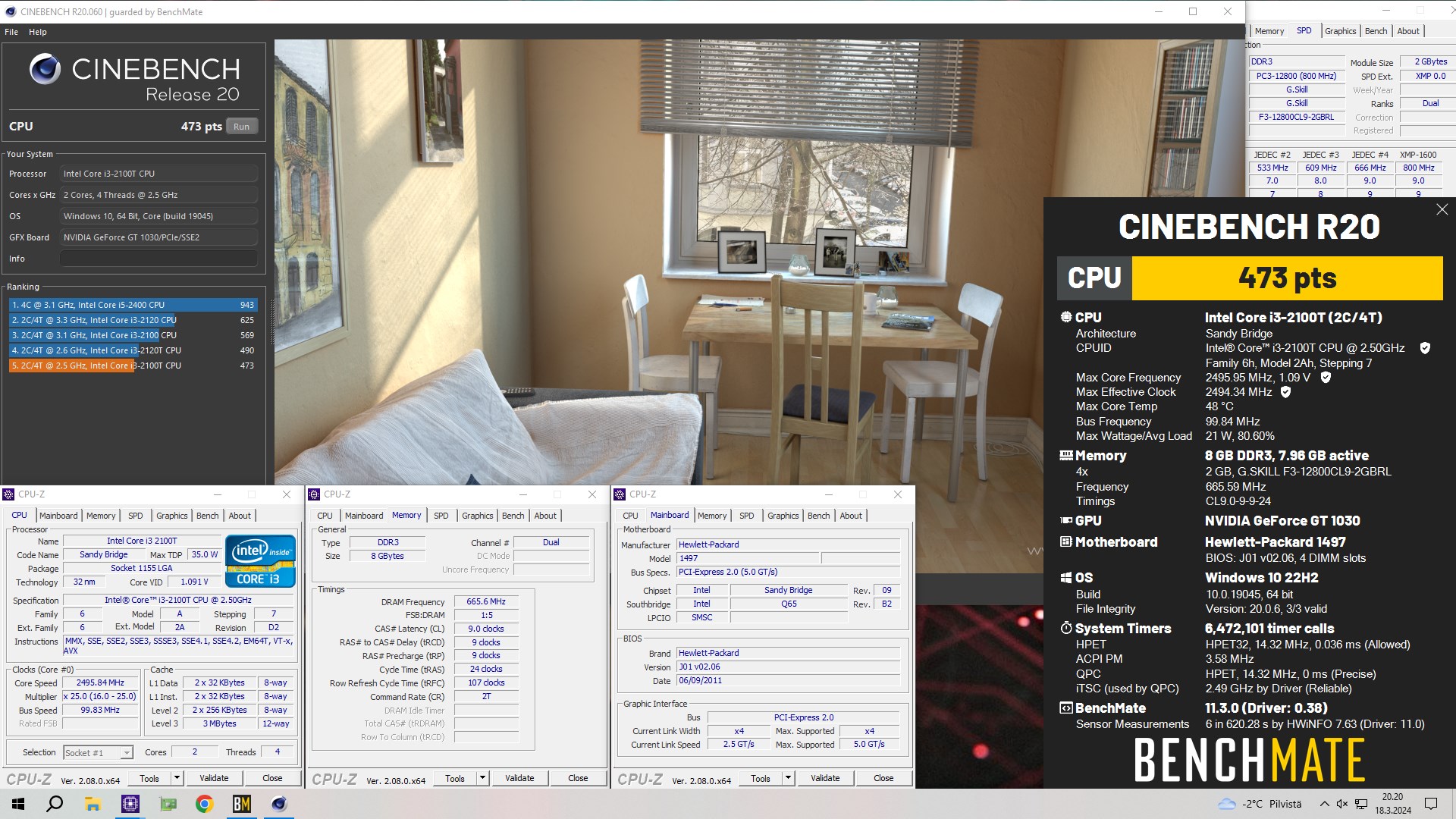Open SPD tab in the Memory tab CPU-Z window
The width and height of the screenshot is (1456, 819).
[441, 516]
